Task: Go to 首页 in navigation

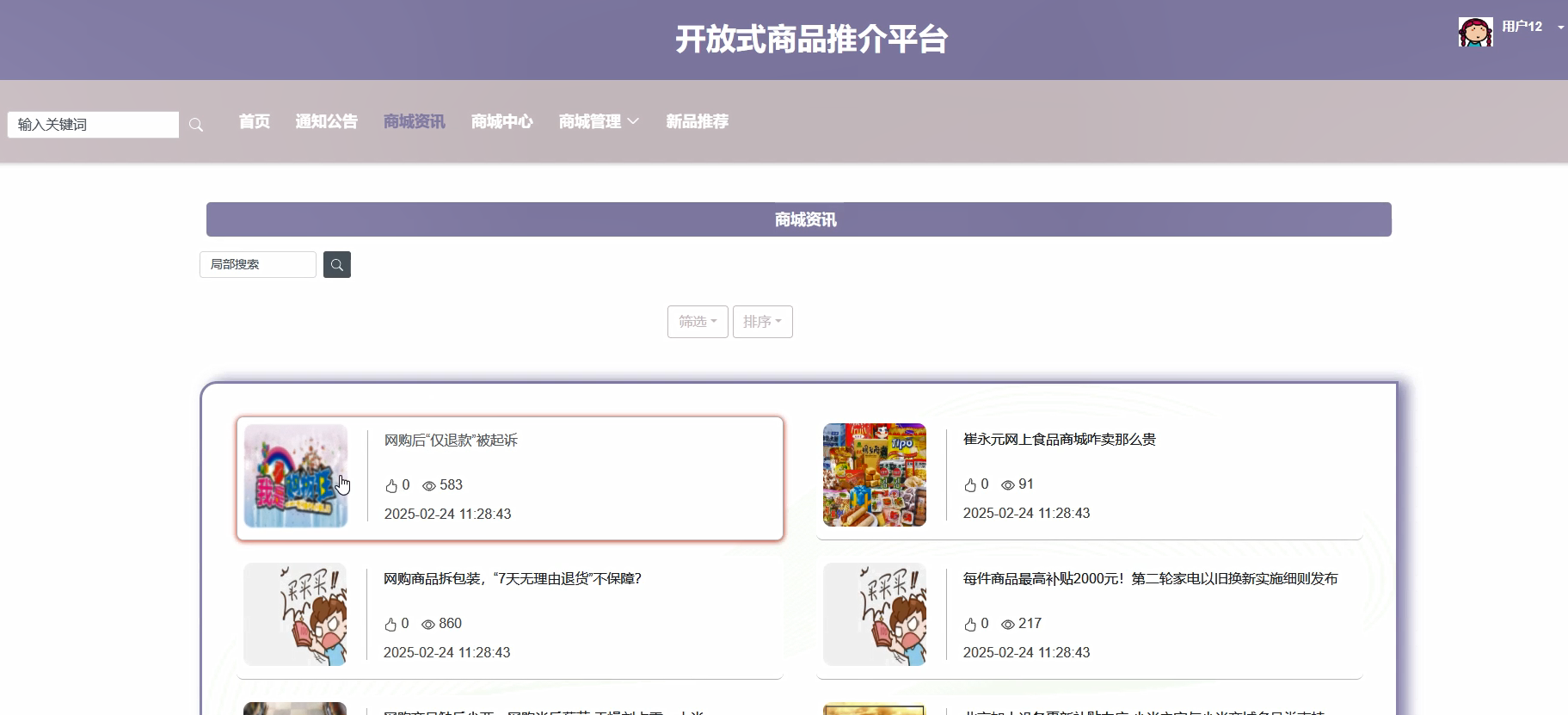Action: (255, 121)
